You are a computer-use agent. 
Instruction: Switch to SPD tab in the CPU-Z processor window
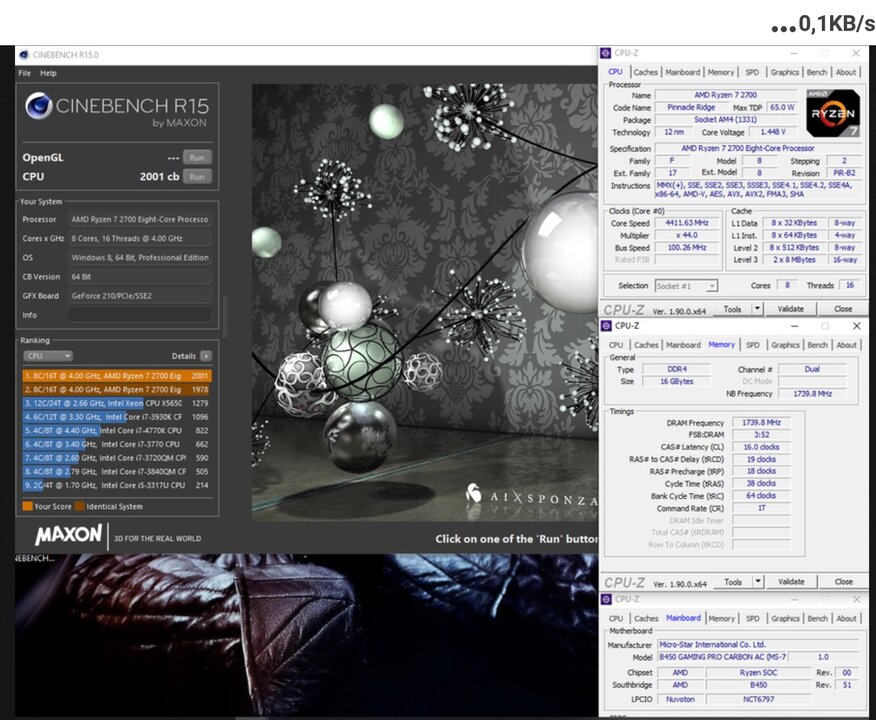coord(752,72)
